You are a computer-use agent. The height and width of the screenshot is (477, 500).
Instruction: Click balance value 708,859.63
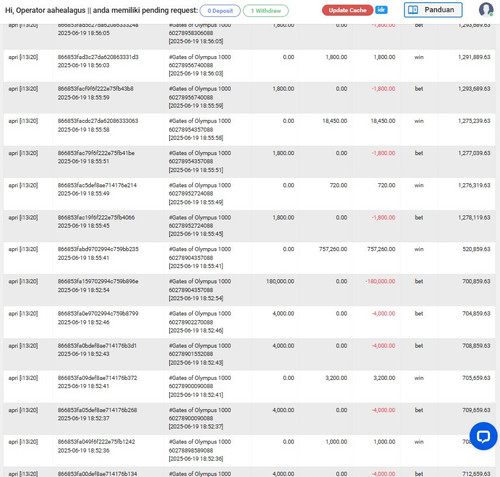coord(476,346)
